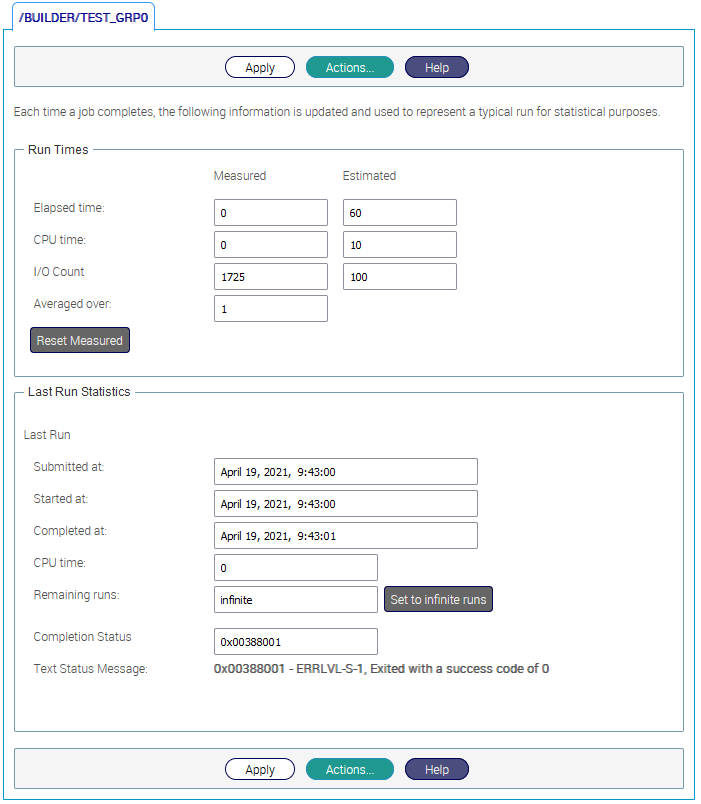Image resolution: width=701 pixels, height=804 pixels.
Task: Open Help from the top button bar
Action: point(436,68)
